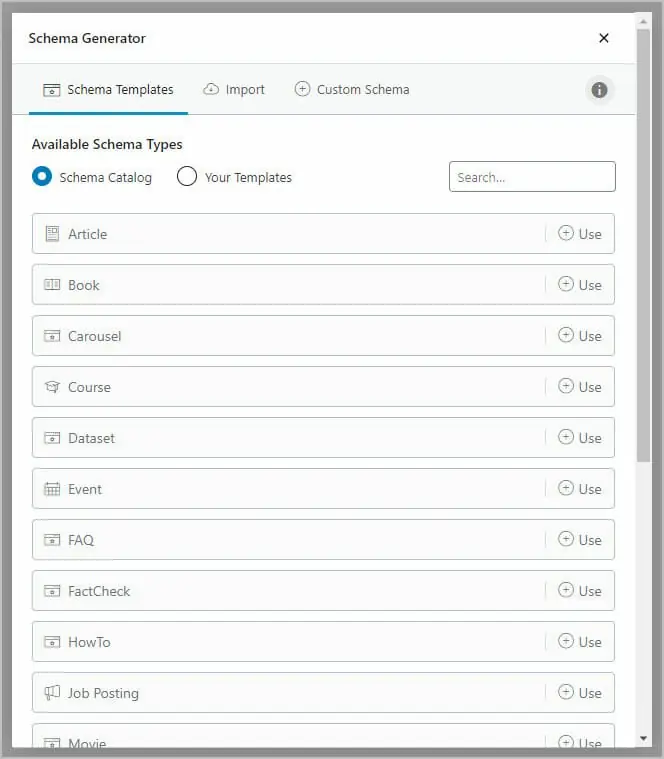Viewport: 664px width, 759px height.
Task: Click the Job Posting megaphone icon
Action: (52, 693)
